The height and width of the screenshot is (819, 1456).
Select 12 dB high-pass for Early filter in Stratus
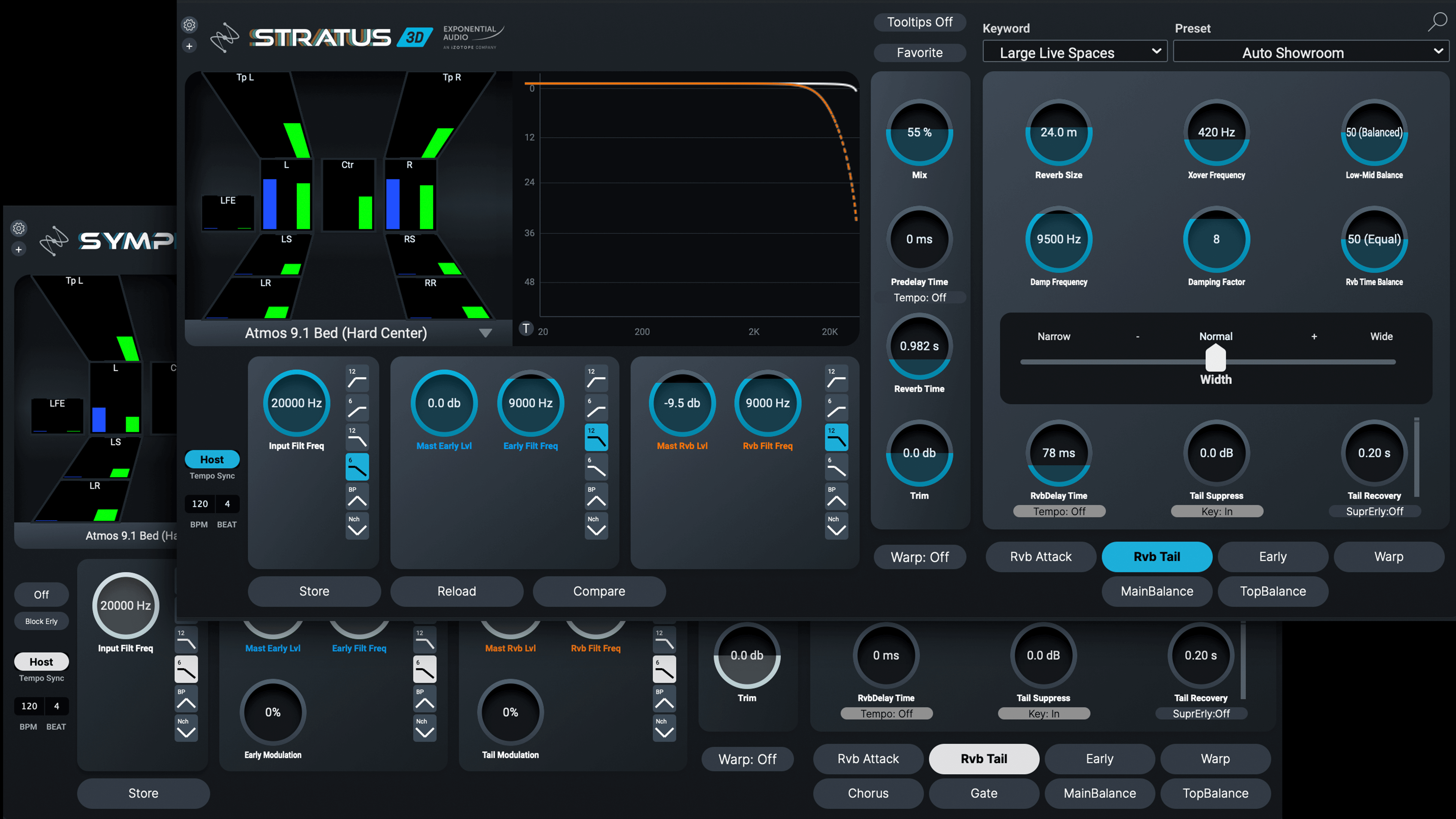[x=596, y=379]
